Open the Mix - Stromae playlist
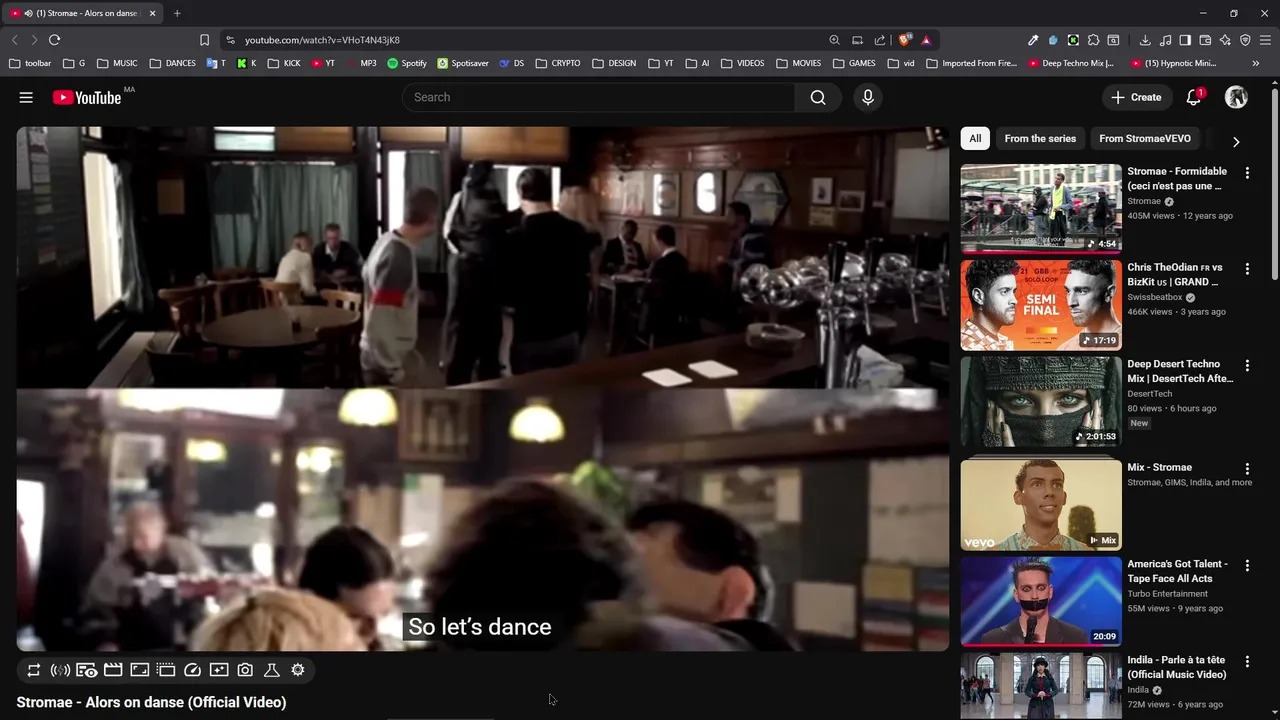The image size is (1280, 720). (x=1041, y=504)
